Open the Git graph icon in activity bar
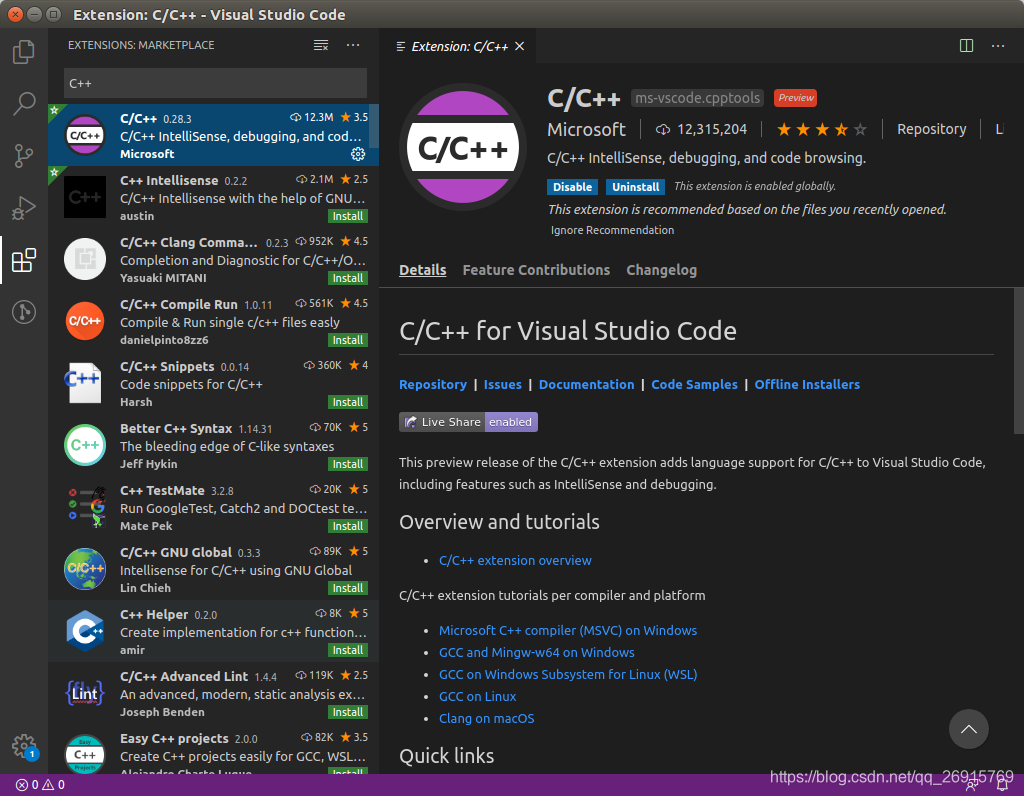1024x796 pixels. [24, 311]
